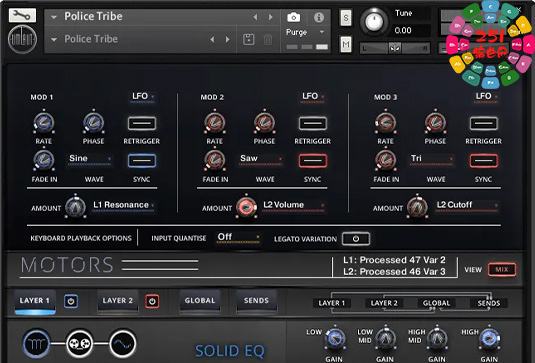Toggle MOD 3 Retrigger switch
535x363 pixels.
click(484, 123)
